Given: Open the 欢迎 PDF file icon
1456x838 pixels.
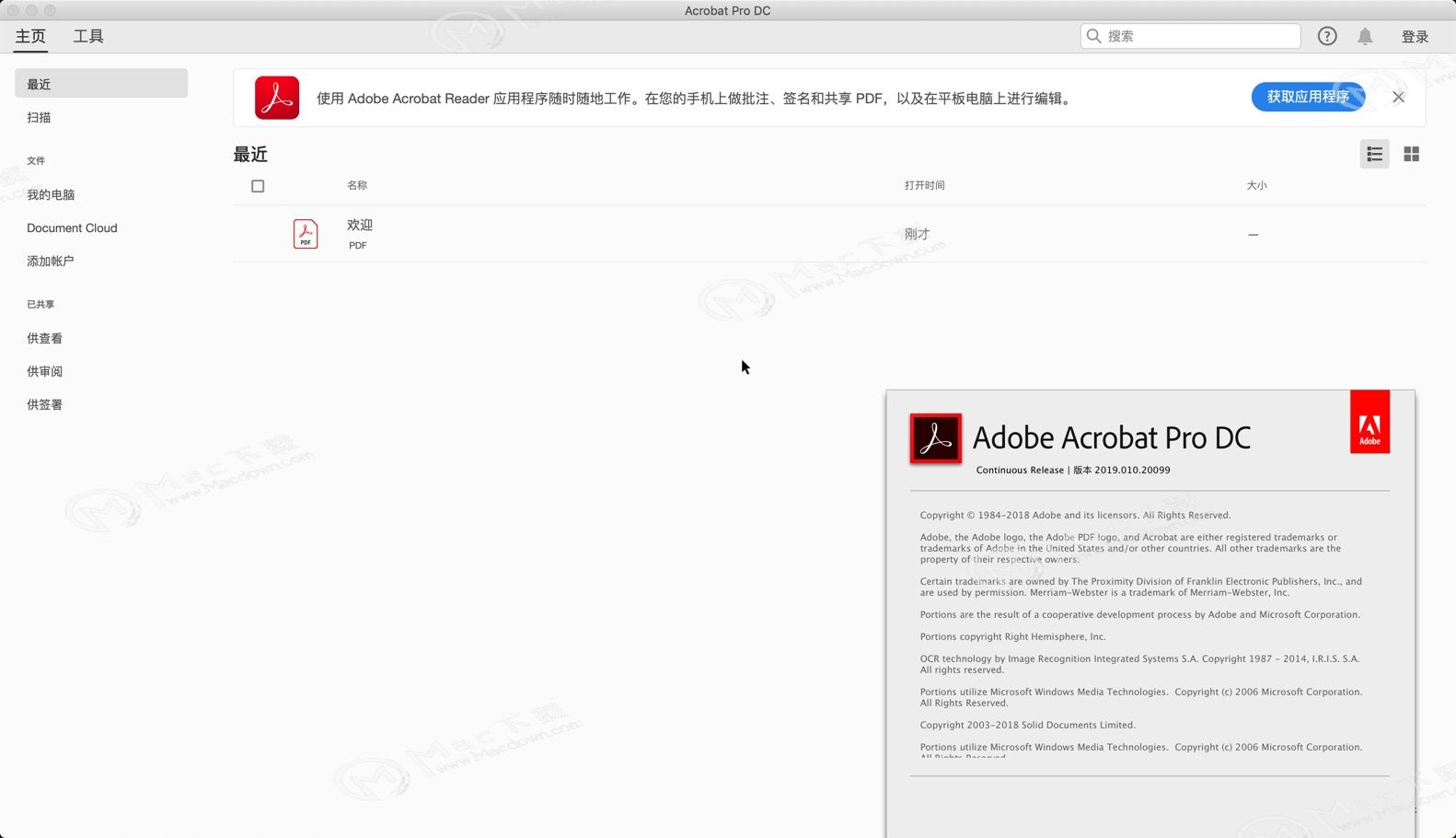Looking at the screenshot, I should coord(306,234).
